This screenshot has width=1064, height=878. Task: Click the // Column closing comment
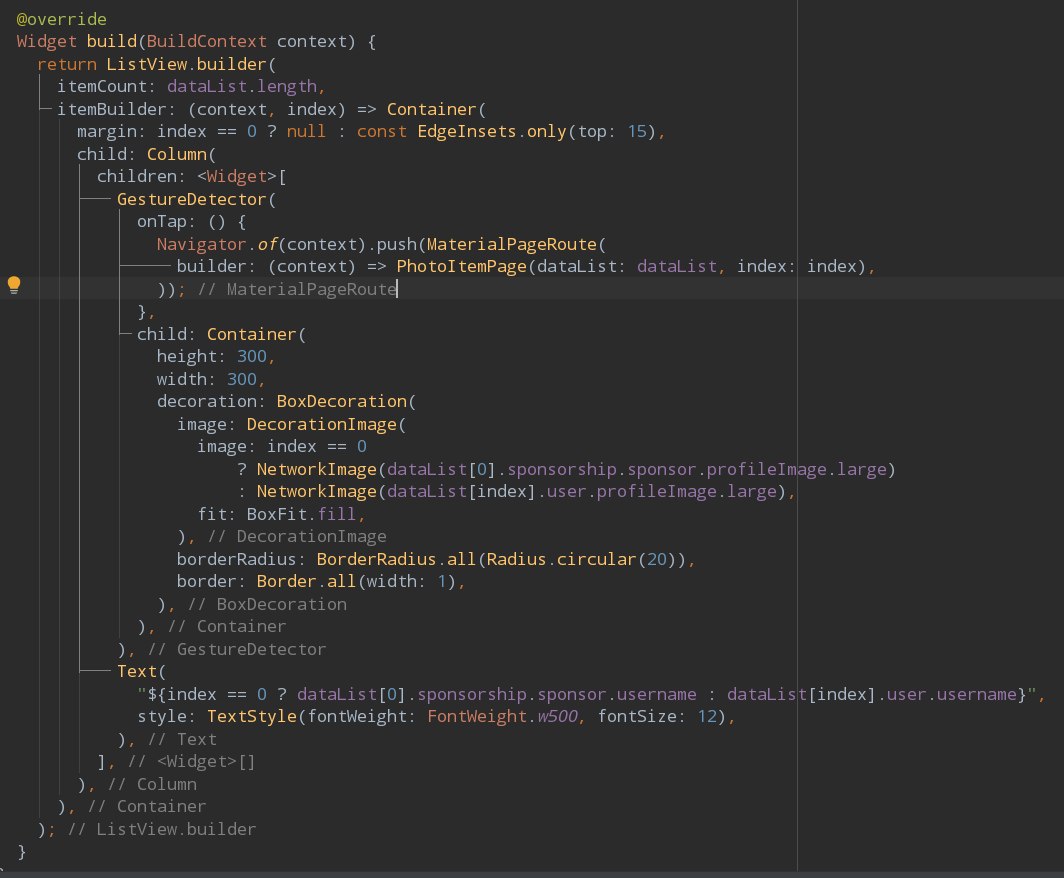(x=152, y=784)
